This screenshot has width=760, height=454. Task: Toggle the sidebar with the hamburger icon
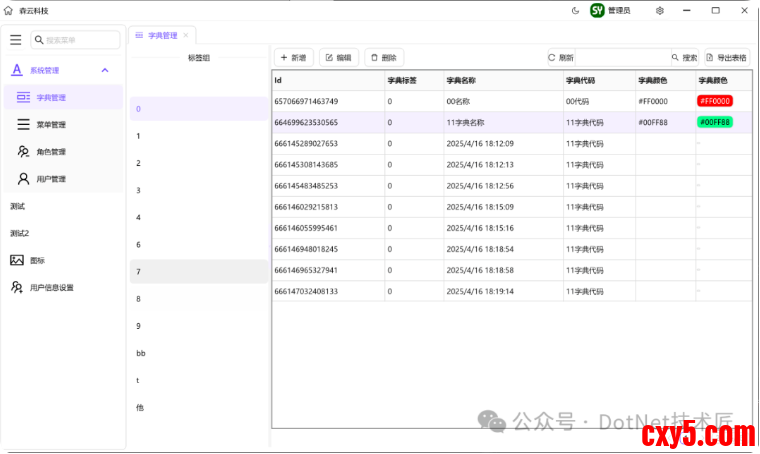15,40
